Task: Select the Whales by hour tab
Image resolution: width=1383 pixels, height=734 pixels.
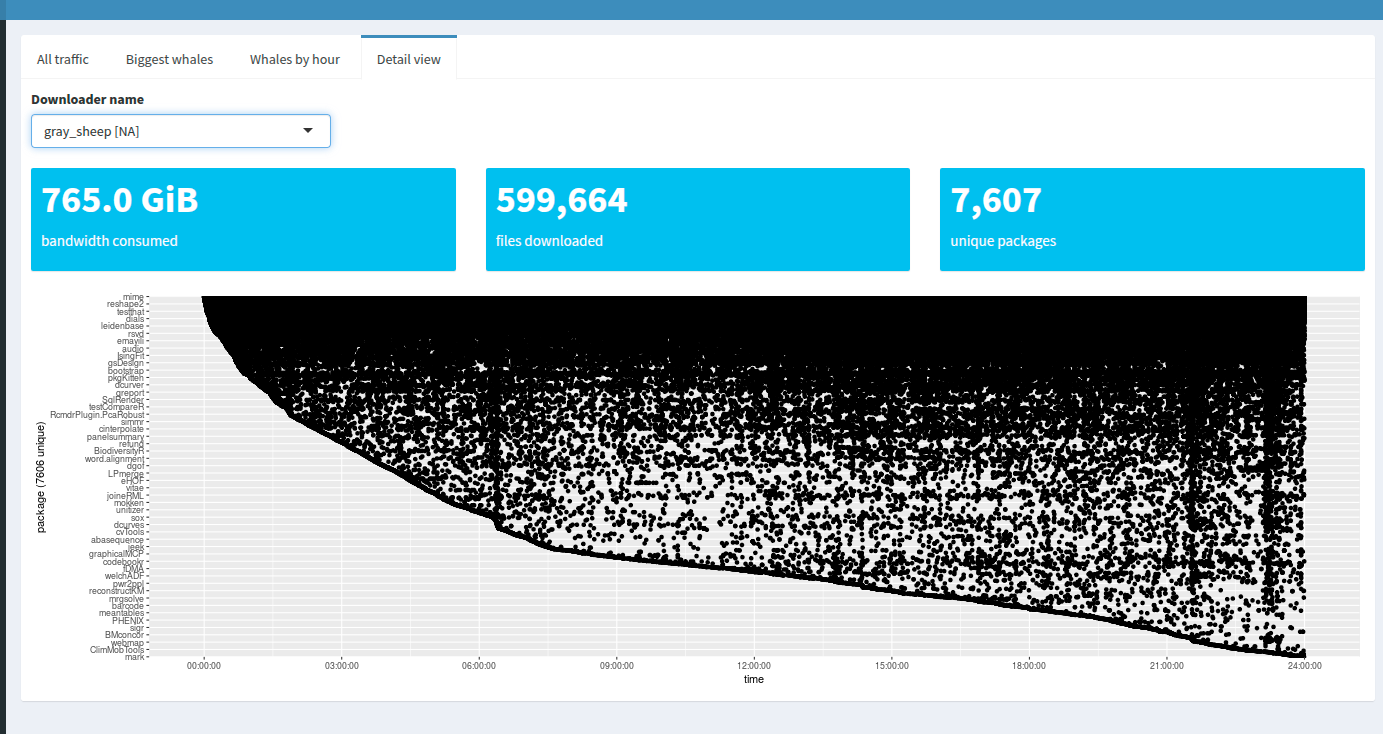Action: [295, 59]
